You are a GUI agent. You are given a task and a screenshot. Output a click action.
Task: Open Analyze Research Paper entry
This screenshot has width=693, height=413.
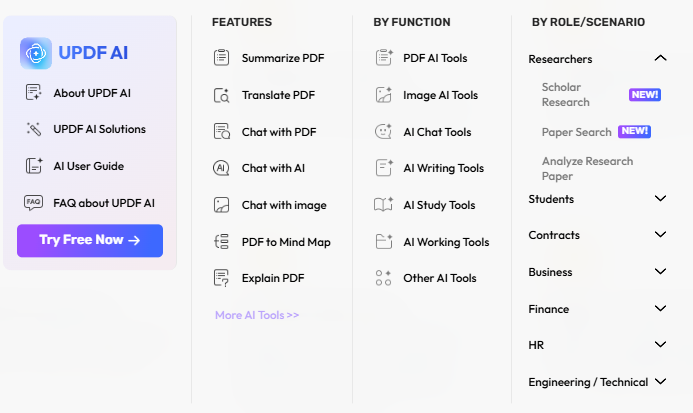[x=587, y=168]
